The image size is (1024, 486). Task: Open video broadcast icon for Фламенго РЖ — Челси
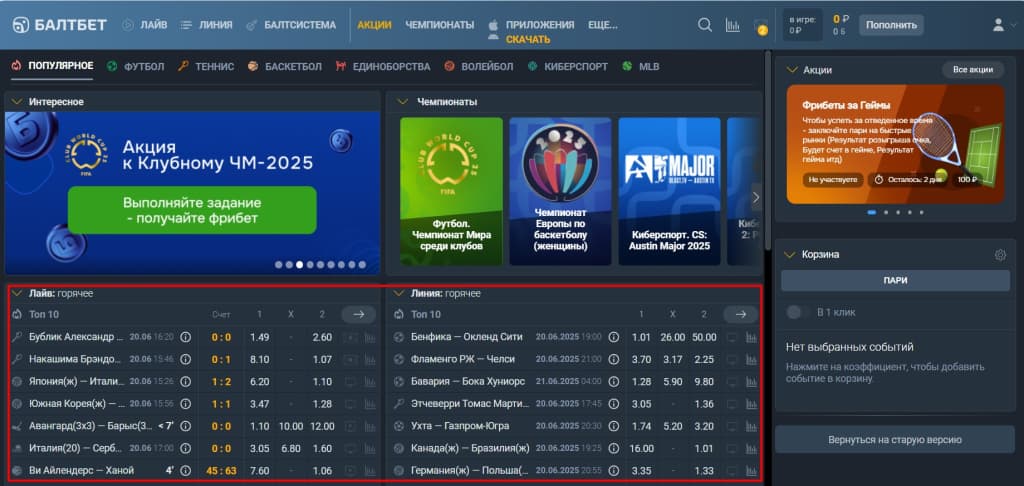(732, 359)
